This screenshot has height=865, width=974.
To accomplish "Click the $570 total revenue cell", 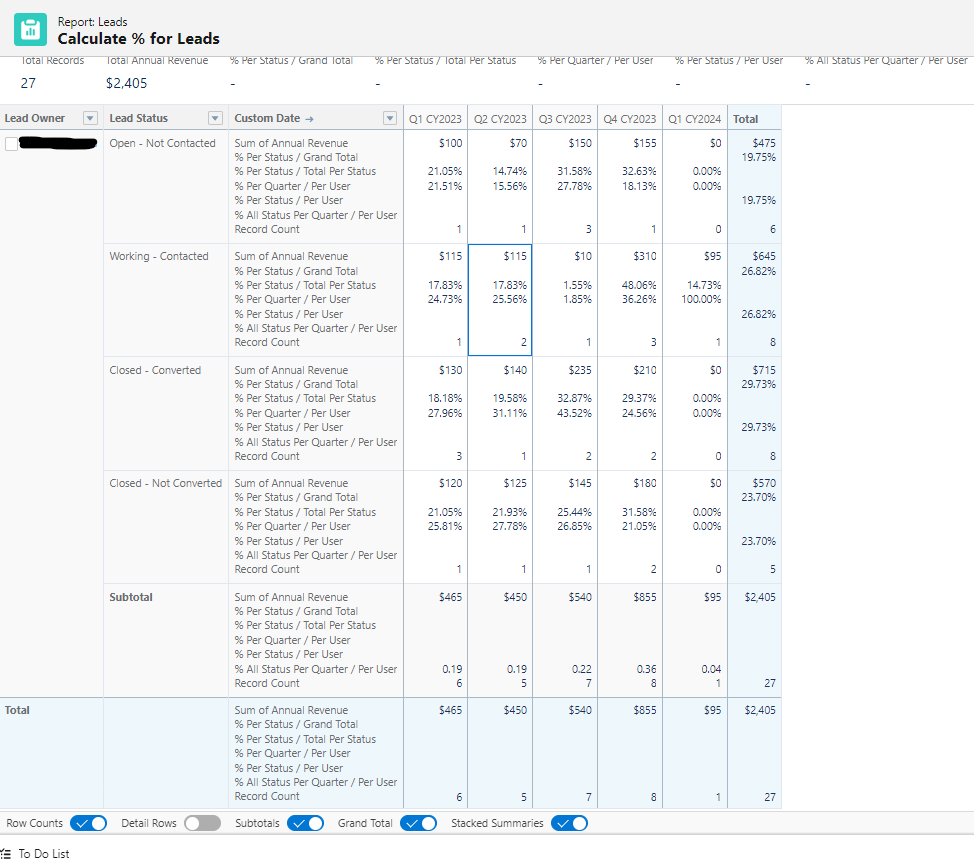I will [764, 483].
